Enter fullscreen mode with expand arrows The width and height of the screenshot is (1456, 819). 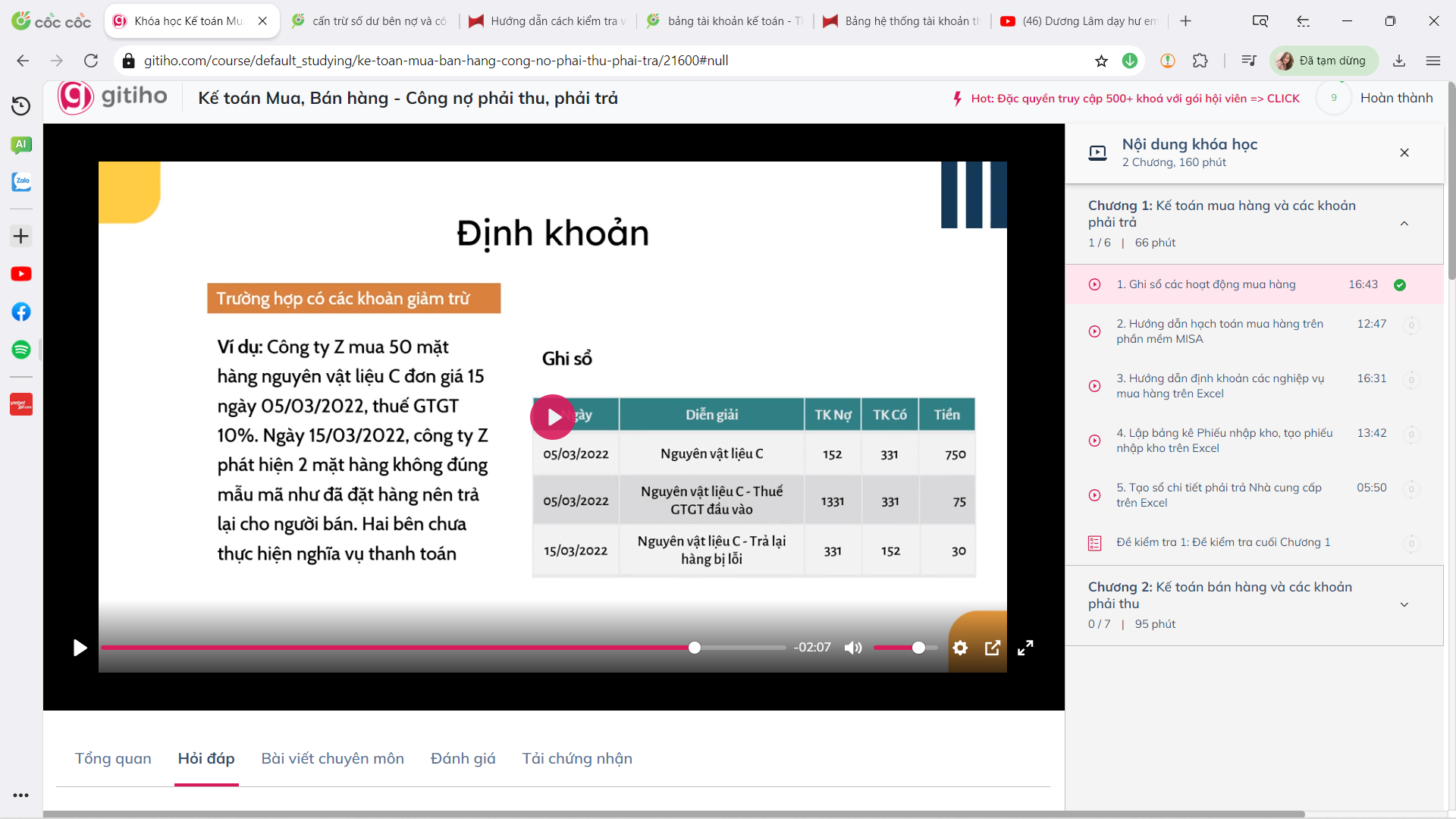[1025, 648]
